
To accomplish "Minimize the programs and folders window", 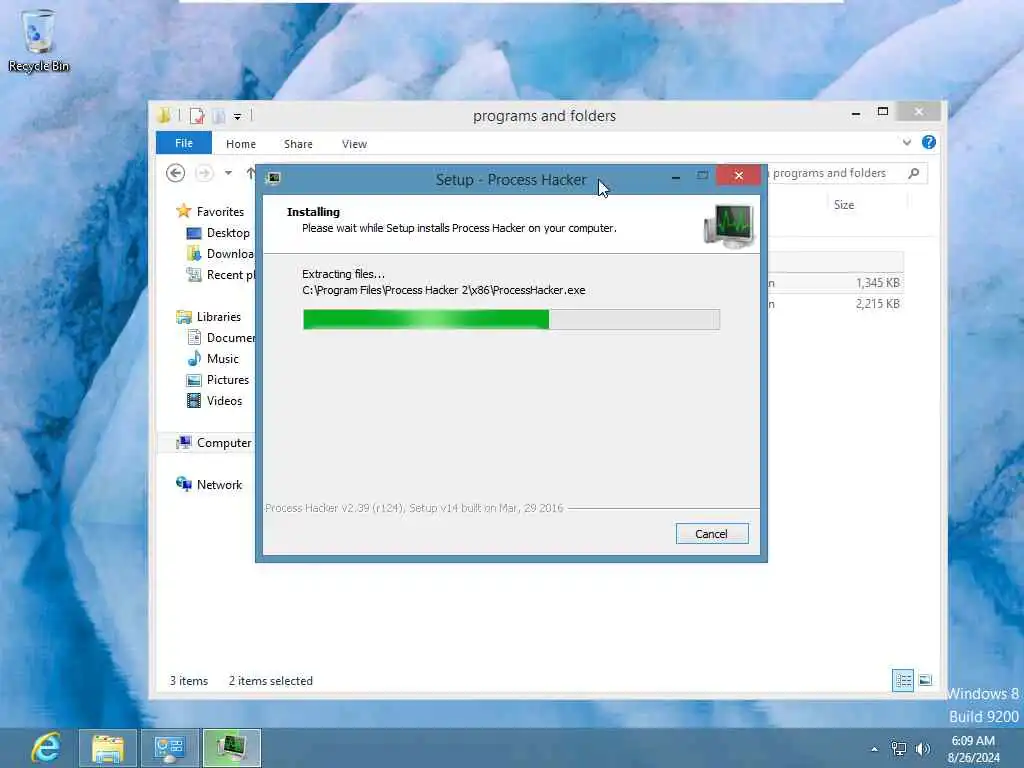I will pyautogui.click(x=856, y=113).
